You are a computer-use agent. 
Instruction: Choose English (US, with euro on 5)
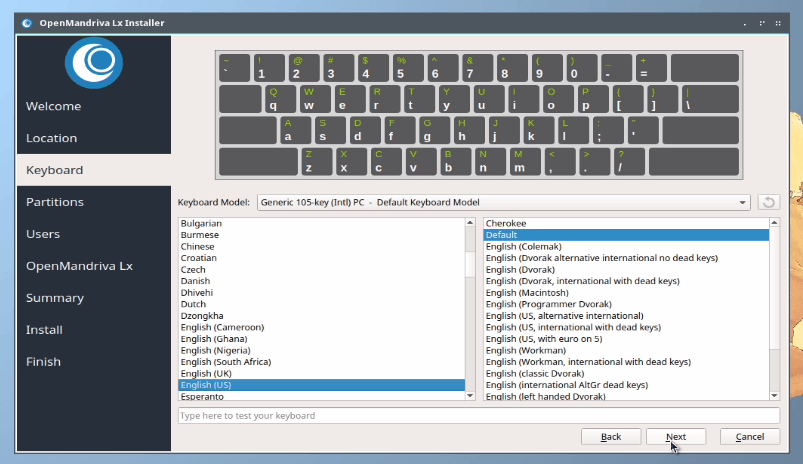tap(626, 339)
